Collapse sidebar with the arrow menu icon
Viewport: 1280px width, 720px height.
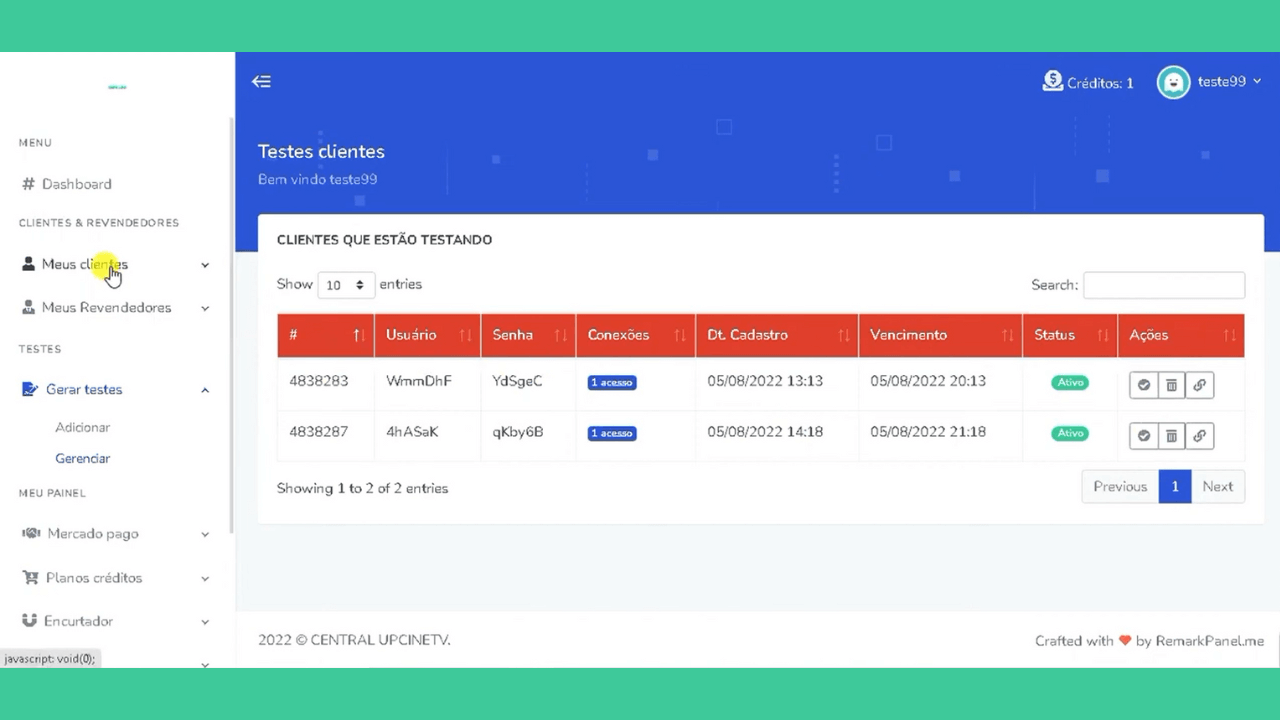point(261,82)
